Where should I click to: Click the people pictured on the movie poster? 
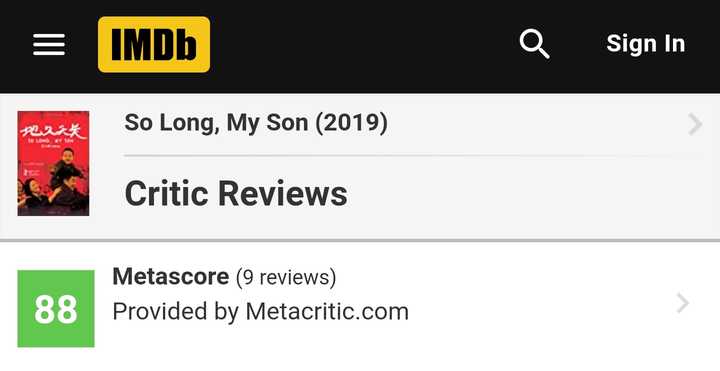(53, 181)
